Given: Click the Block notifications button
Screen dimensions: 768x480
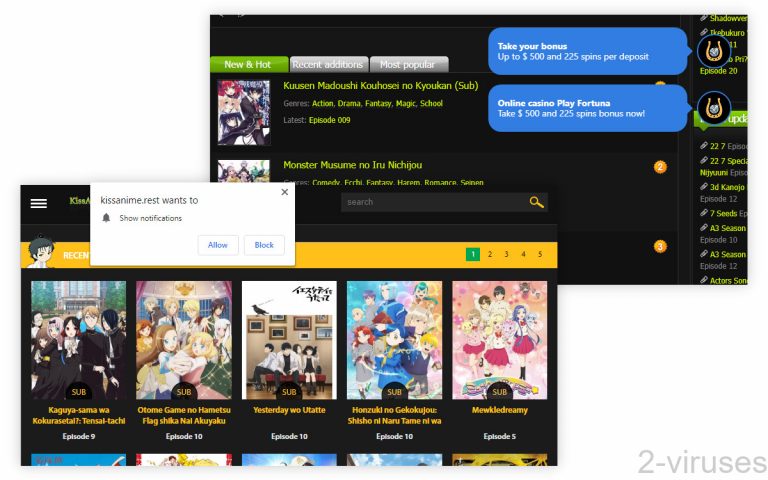Looking at the screenshot, I should click(264, 245).
